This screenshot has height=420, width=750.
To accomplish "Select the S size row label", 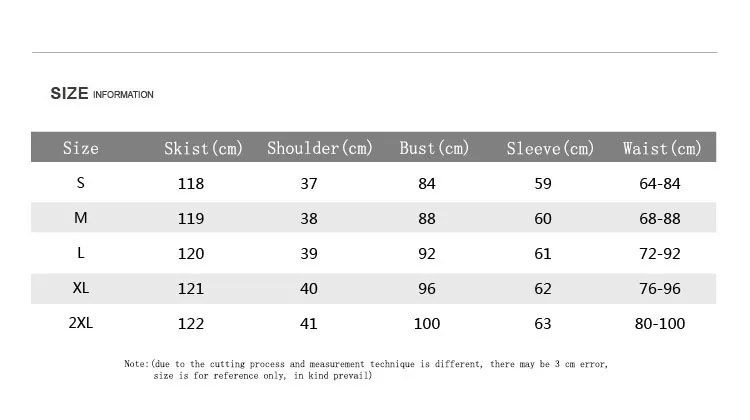I will [x=80, y=183].
